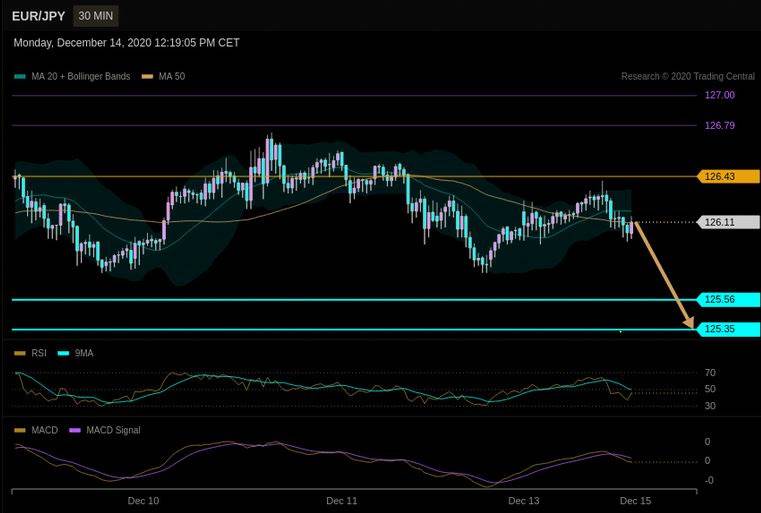Click the tan MACD legend swatch
Viewport: 761px width, 513px height.
[x=20, y=430]
